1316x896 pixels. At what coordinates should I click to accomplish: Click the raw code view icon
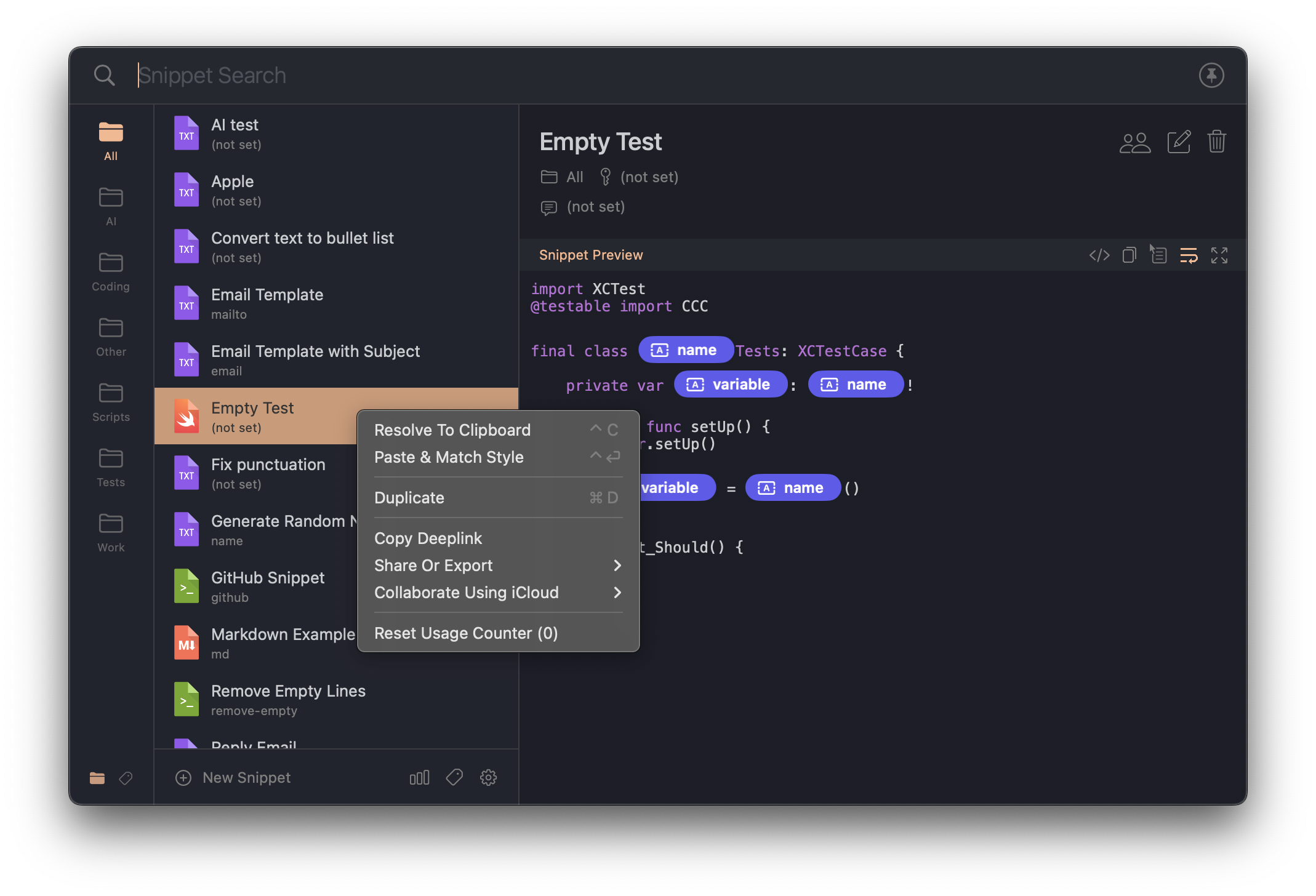click(1097, 254)
